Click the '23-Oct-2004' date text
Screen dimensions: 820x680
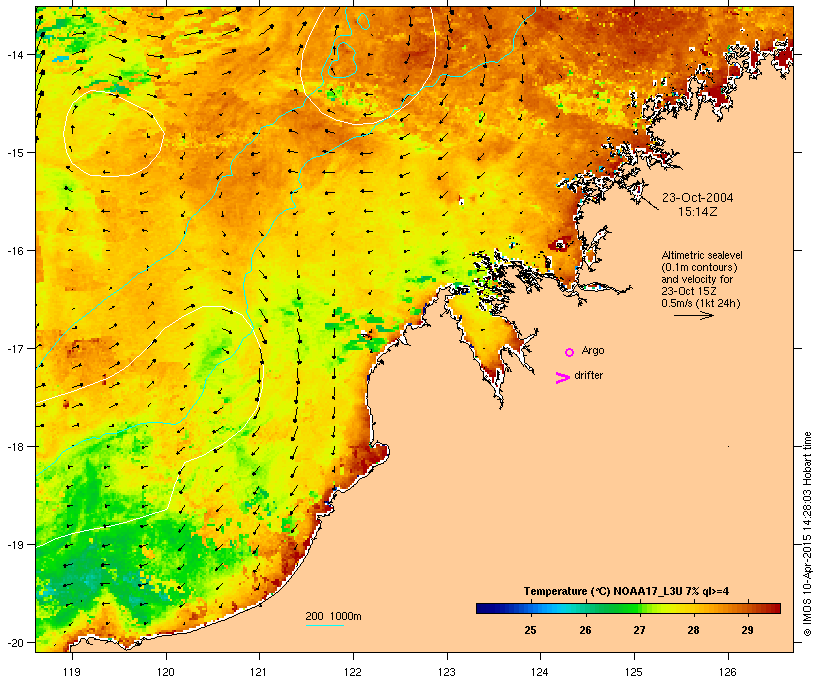click(x=698, y=198)
